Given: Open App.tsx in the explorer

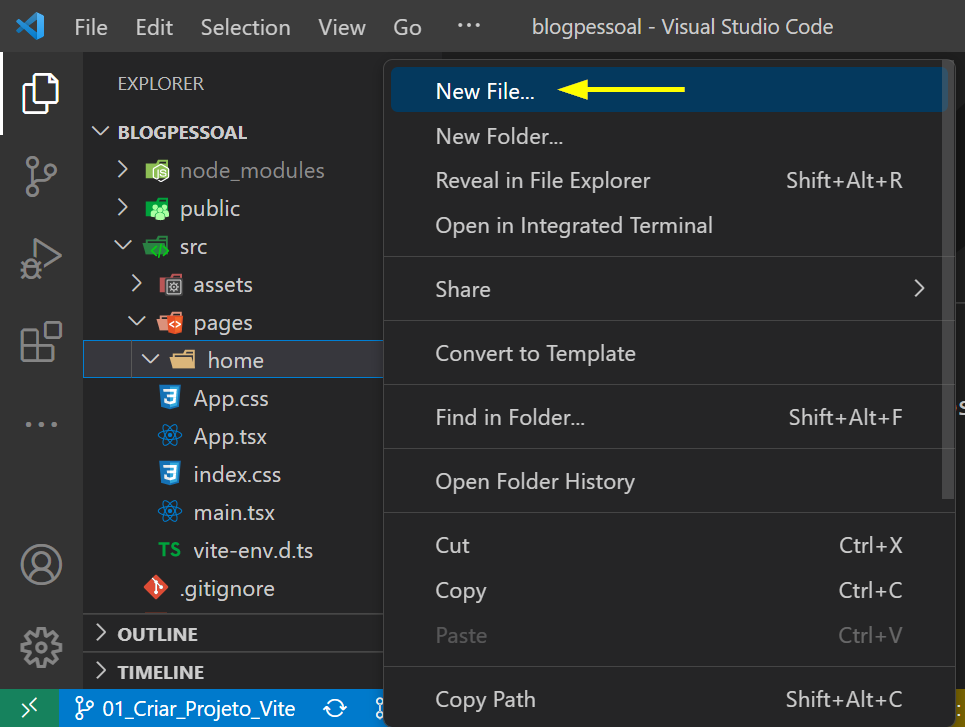Looking at the screenshot, I should [x=230, y=436].
